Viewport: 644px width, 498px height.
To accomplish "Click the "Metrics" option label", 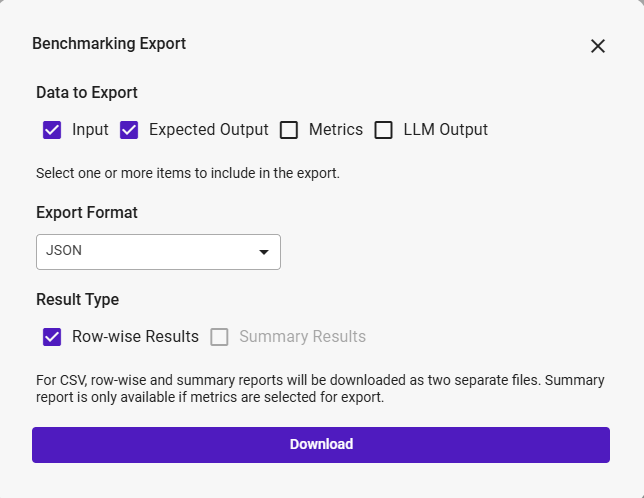I will click(335, 130).
